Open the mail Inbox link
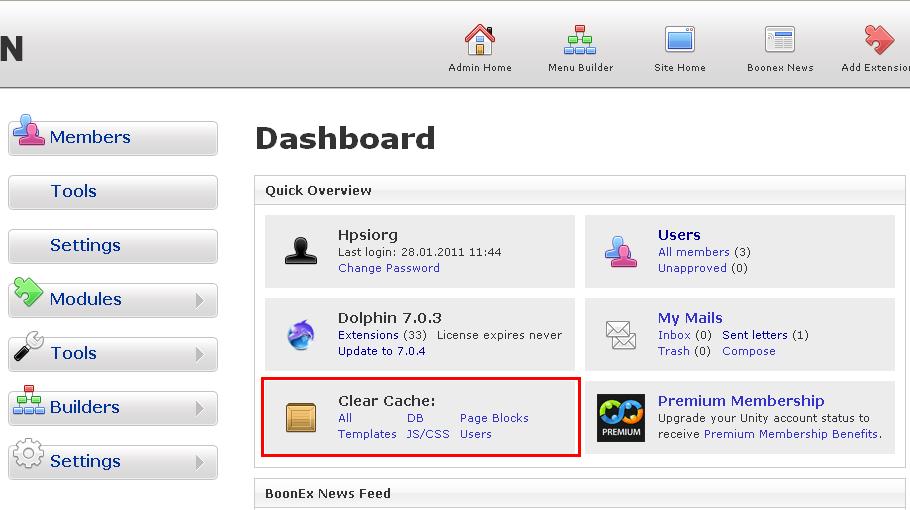Image resolution: width=910 pixels, height=510 pixels. 674,335
